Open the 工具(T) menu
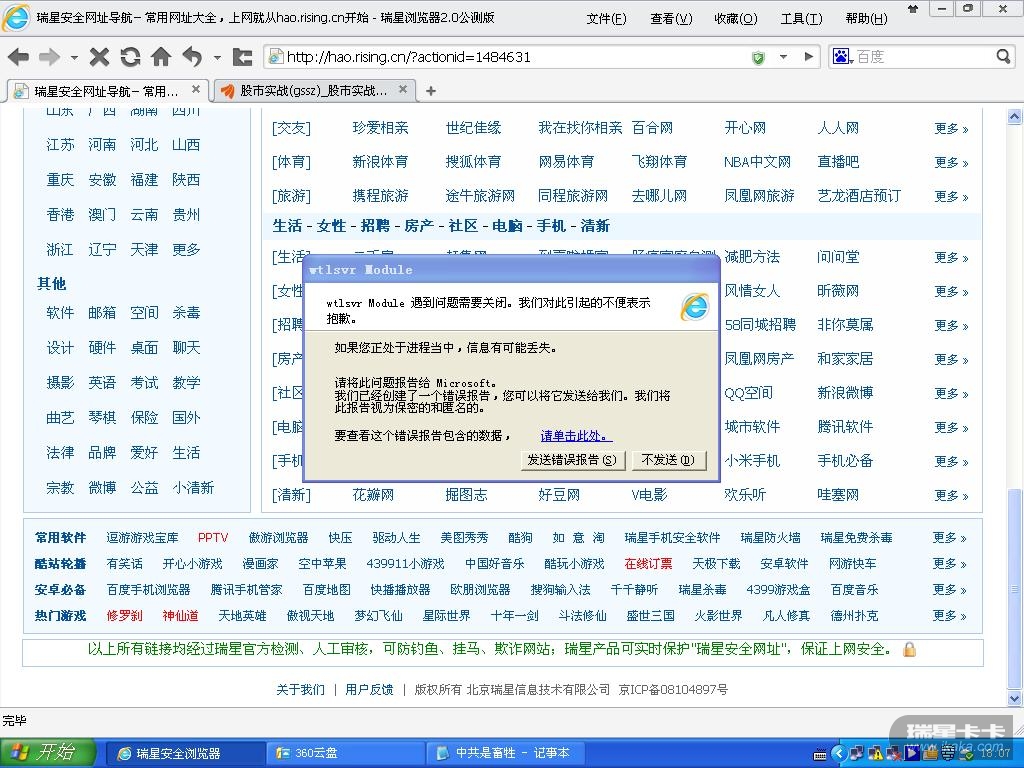This screenshot has width=1024, height=768. 801,19
